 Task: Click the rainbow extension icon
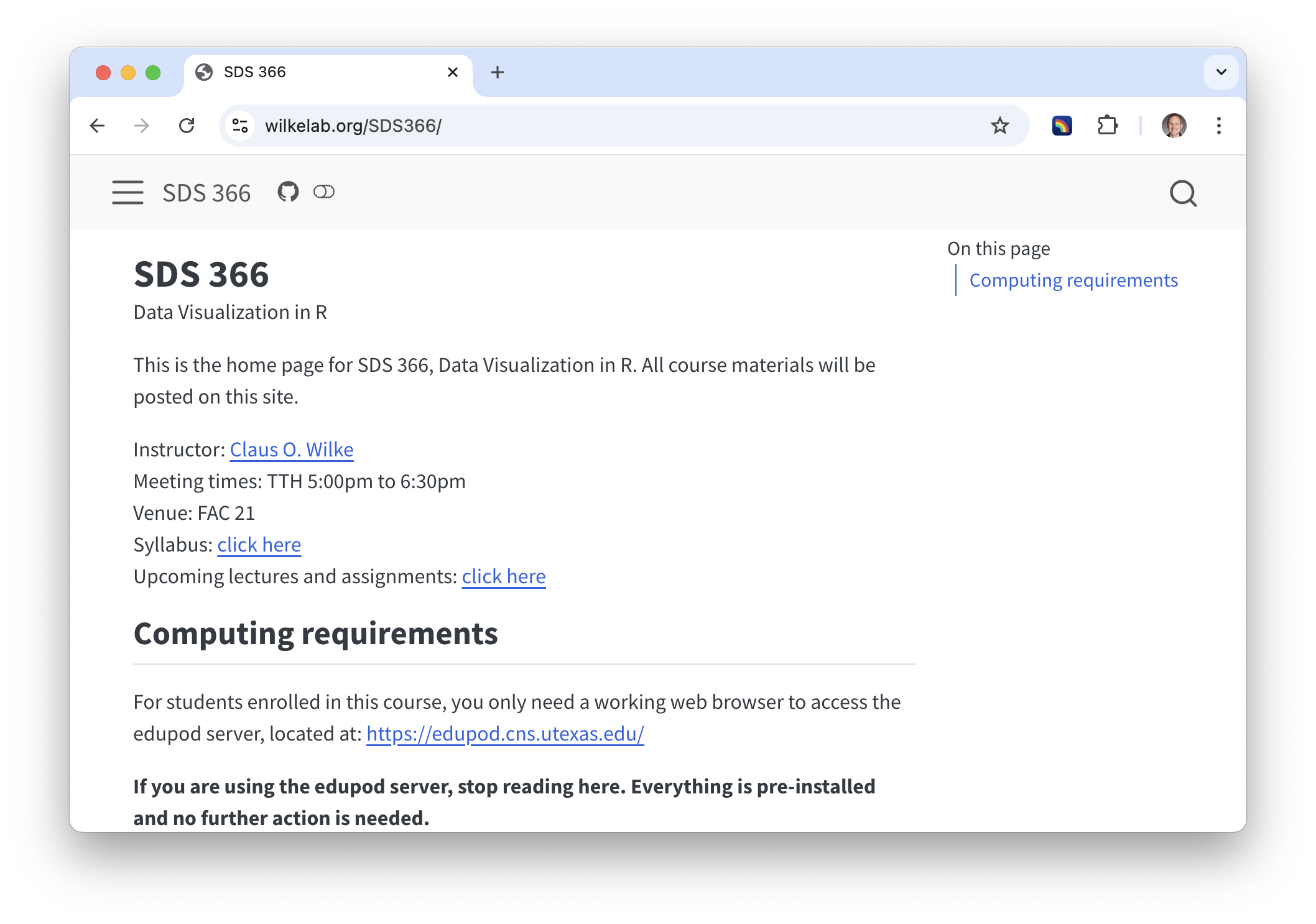[x=1062, y=126]
